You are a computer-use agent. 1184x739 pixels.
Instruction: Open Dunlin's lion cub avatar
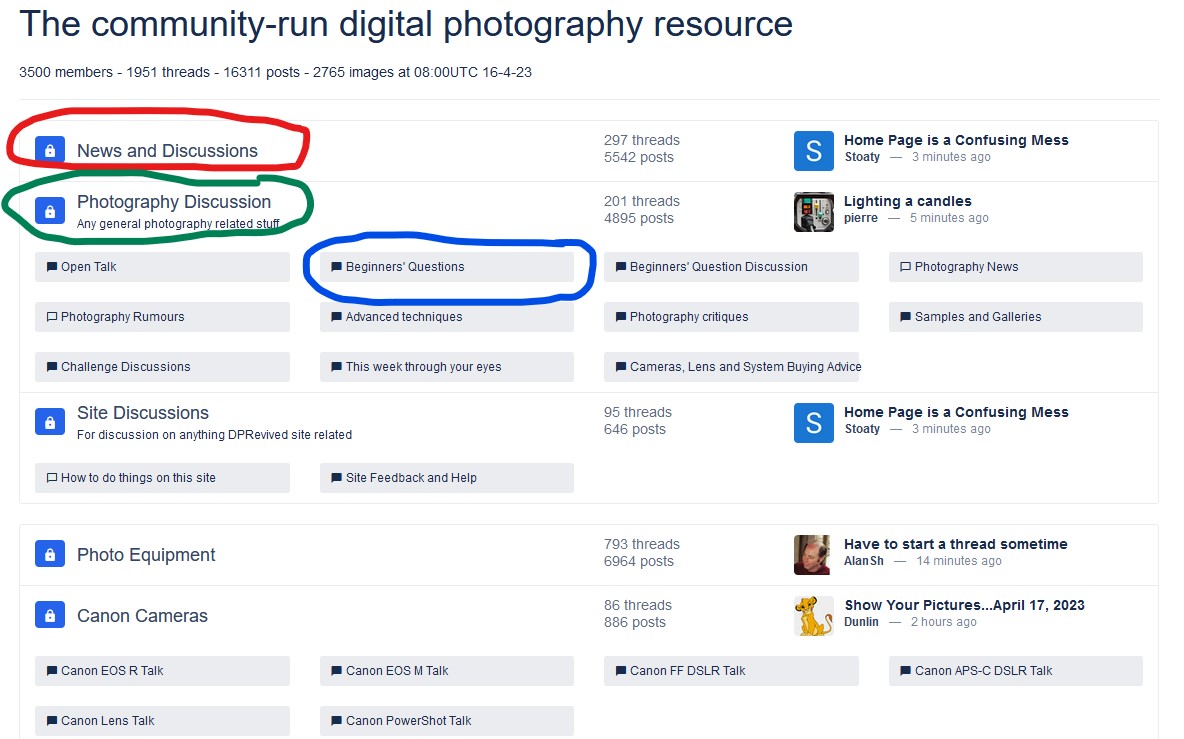tap(814, 616)
